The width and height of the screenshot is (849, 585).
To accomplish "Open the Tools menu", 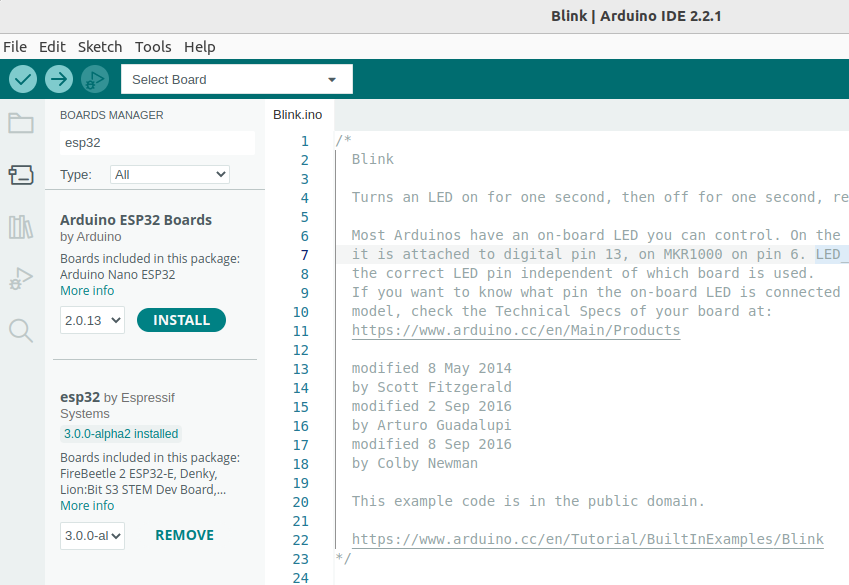I will pyautogui.click(x=153, y=47).
